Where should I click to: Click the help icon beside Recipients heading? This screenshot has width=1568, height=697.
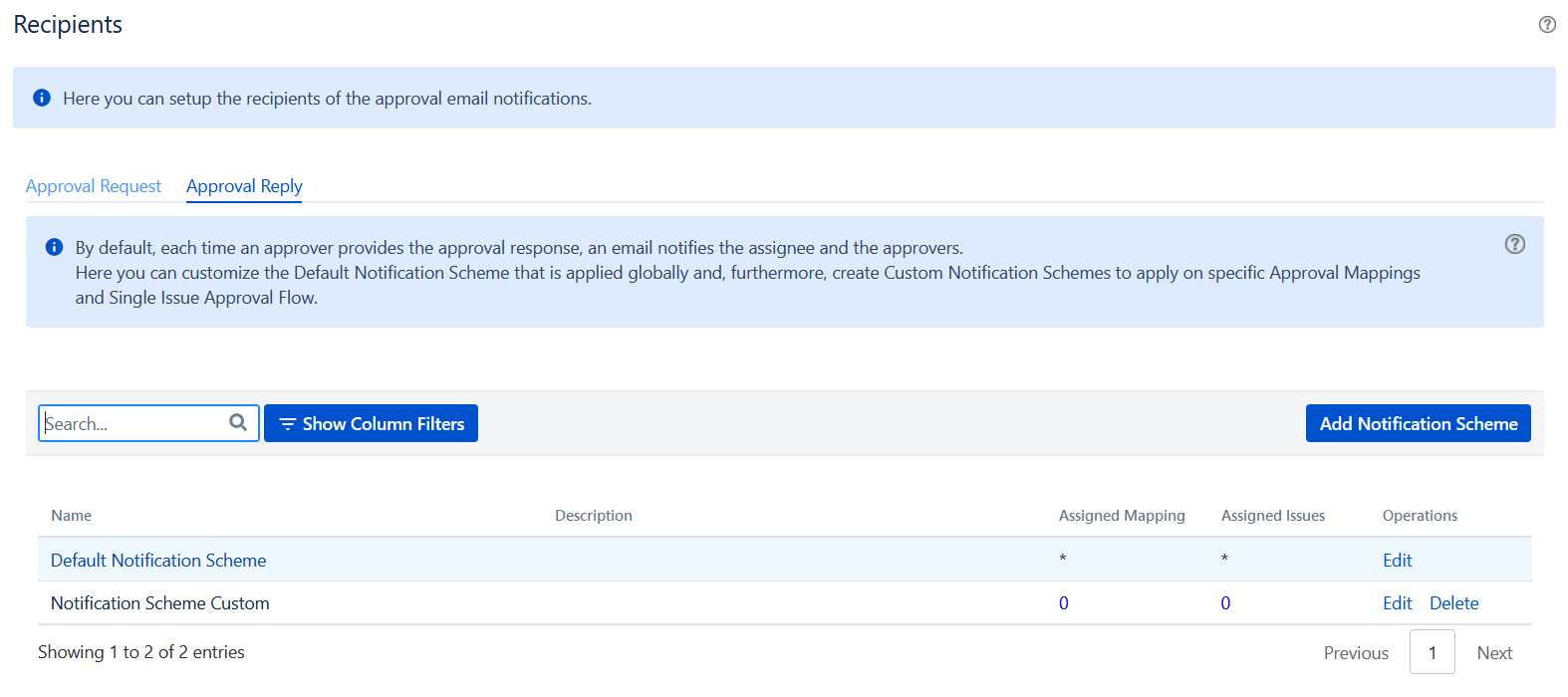(x=1546, y=25)
